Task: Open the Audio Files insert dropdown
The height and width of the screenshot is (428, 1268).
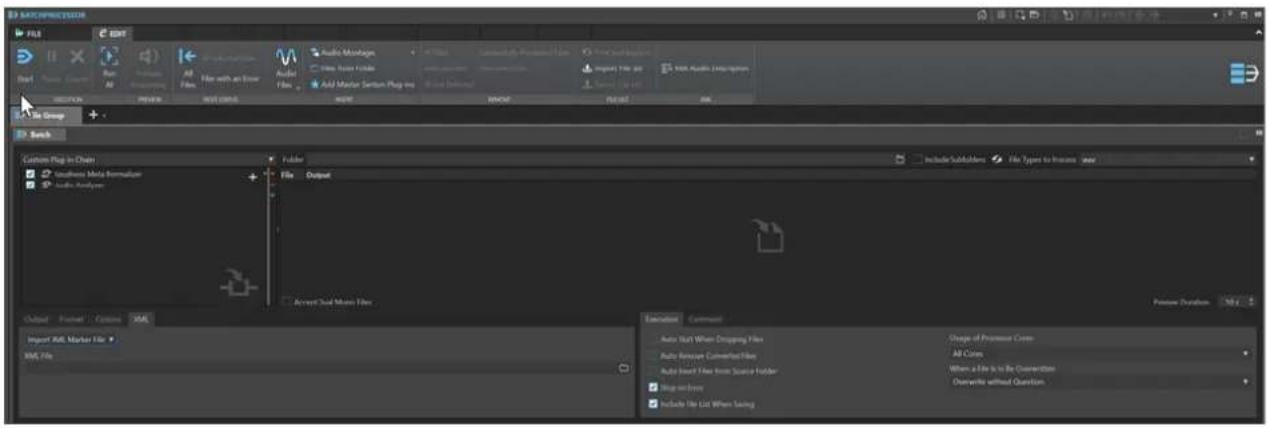Action: click(x=285, y=66)
